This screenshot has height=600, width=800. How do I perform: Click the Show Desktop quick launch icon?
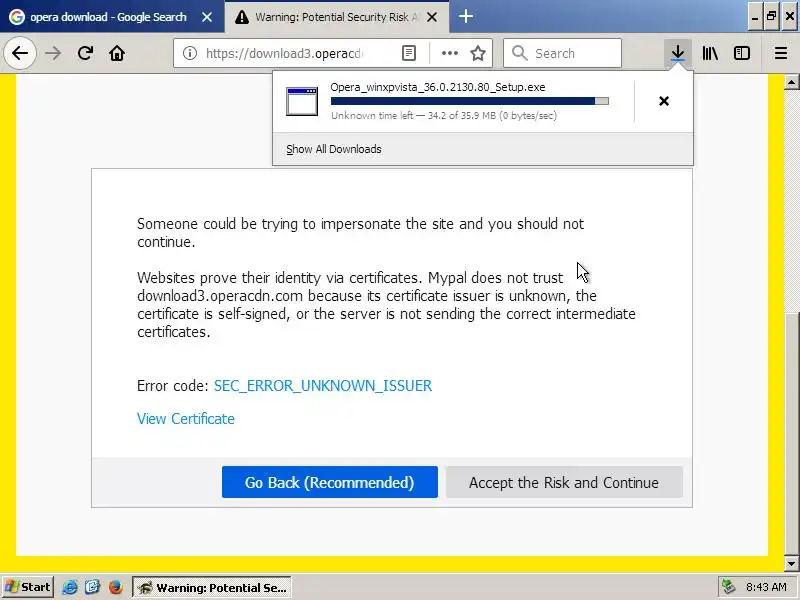point(93,587)
